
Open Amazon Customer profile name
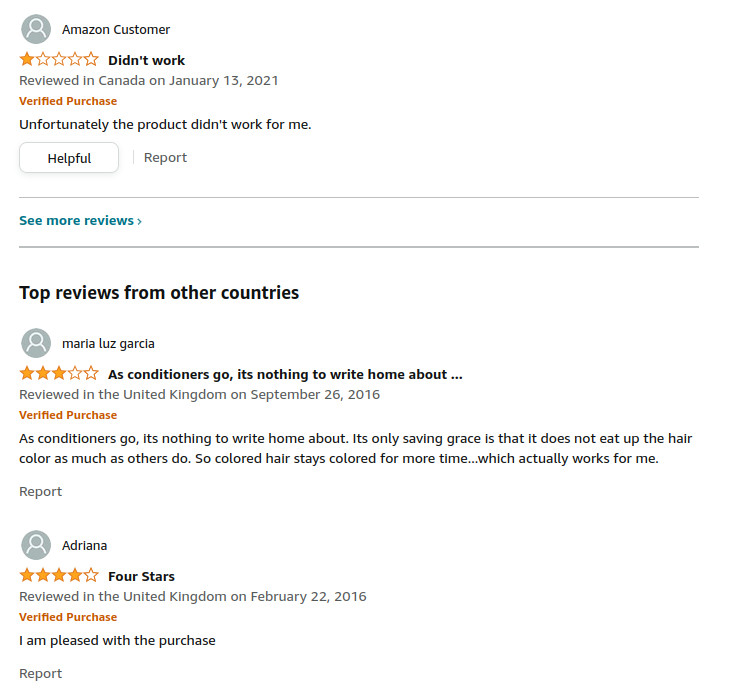(116, 29)
